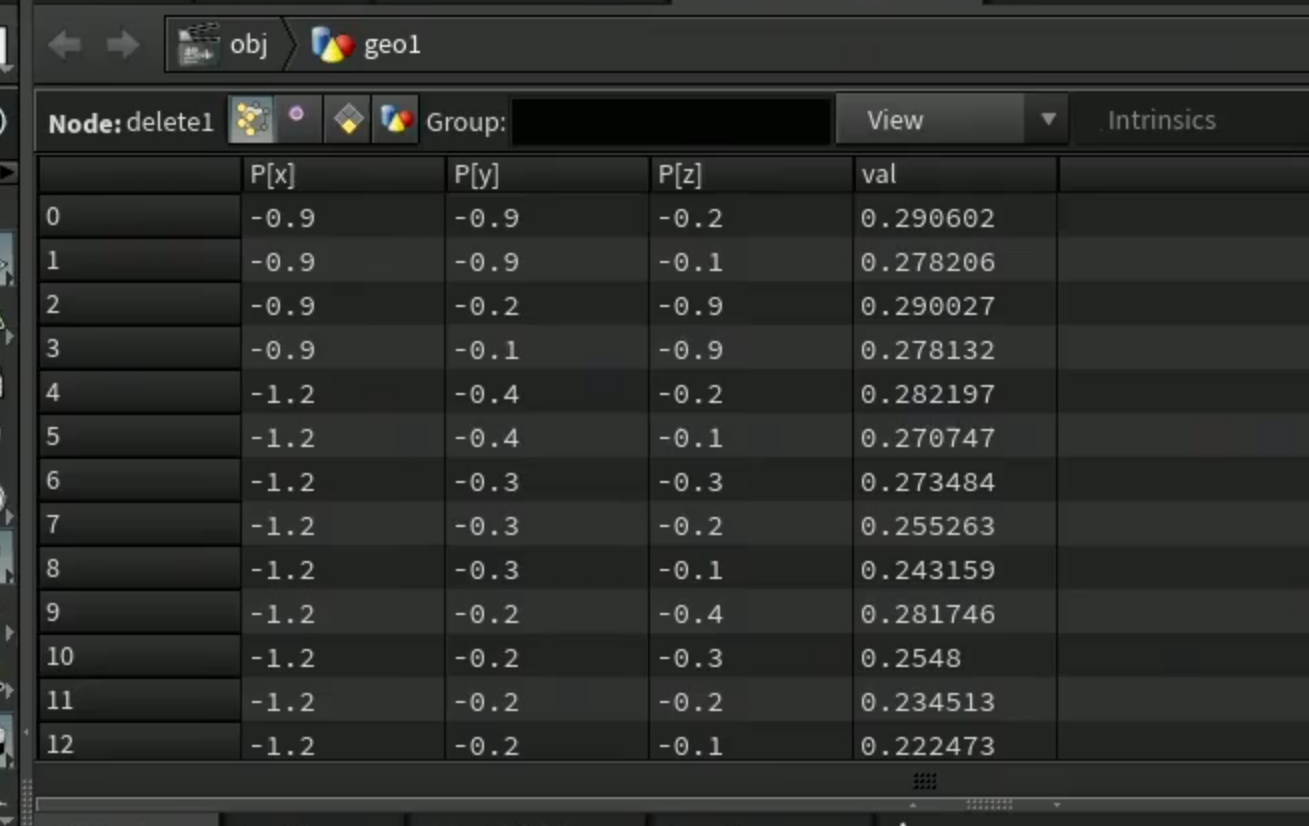Sort by the P[y] column header
The width and height of the screenshot is (1309, 826).
547,175
